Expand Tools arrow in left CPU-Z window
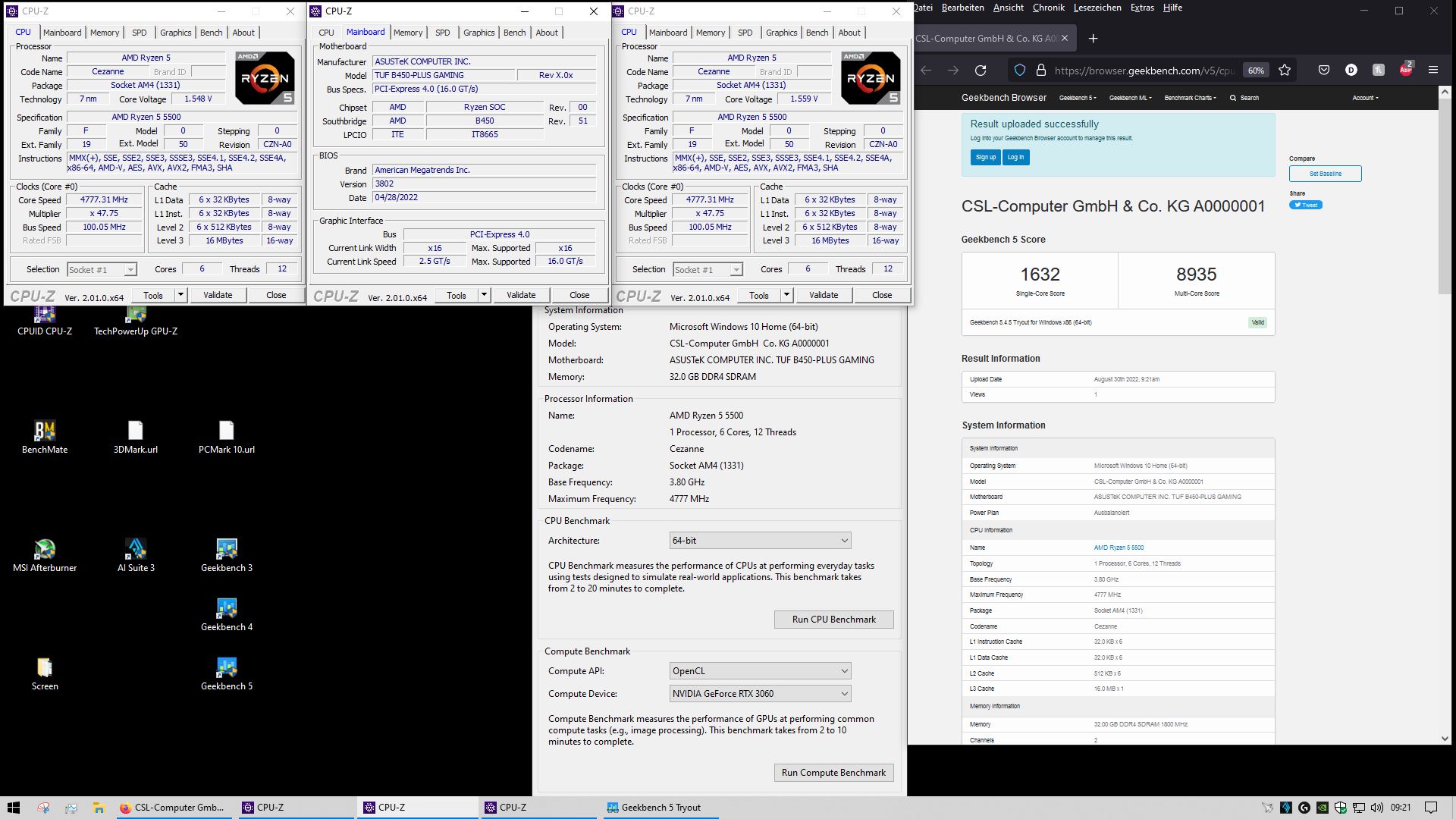Screen dimensions: 1456x819 [180, 295]
